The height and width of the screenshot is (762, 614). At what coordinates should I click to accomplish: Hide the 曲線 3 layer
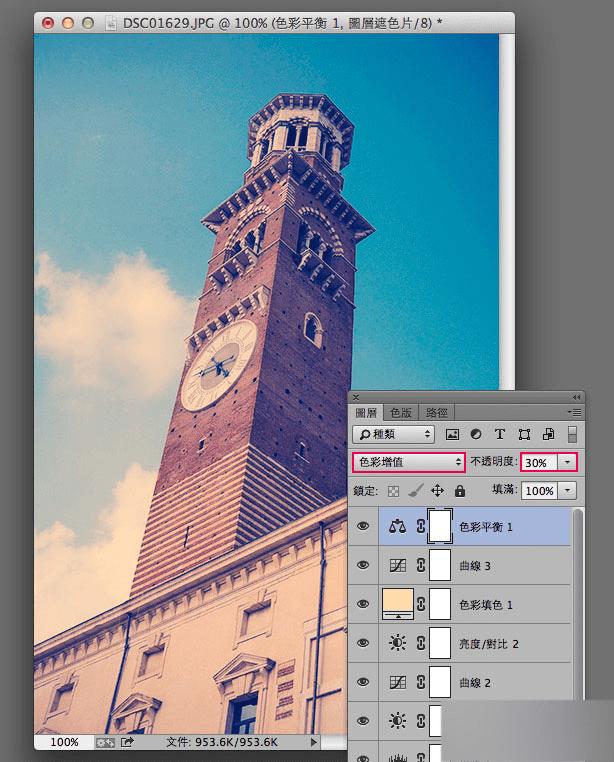point(363,565)
